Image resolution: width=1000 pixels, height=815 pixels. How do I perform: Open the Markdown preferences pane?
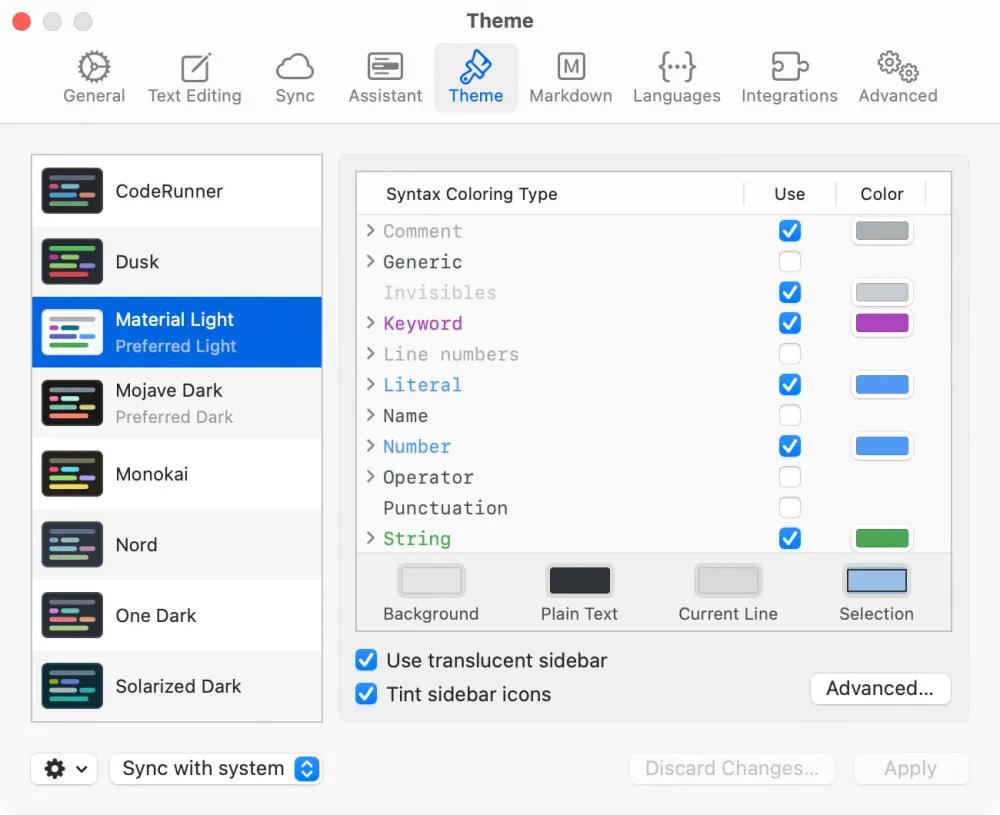[571, 77]
